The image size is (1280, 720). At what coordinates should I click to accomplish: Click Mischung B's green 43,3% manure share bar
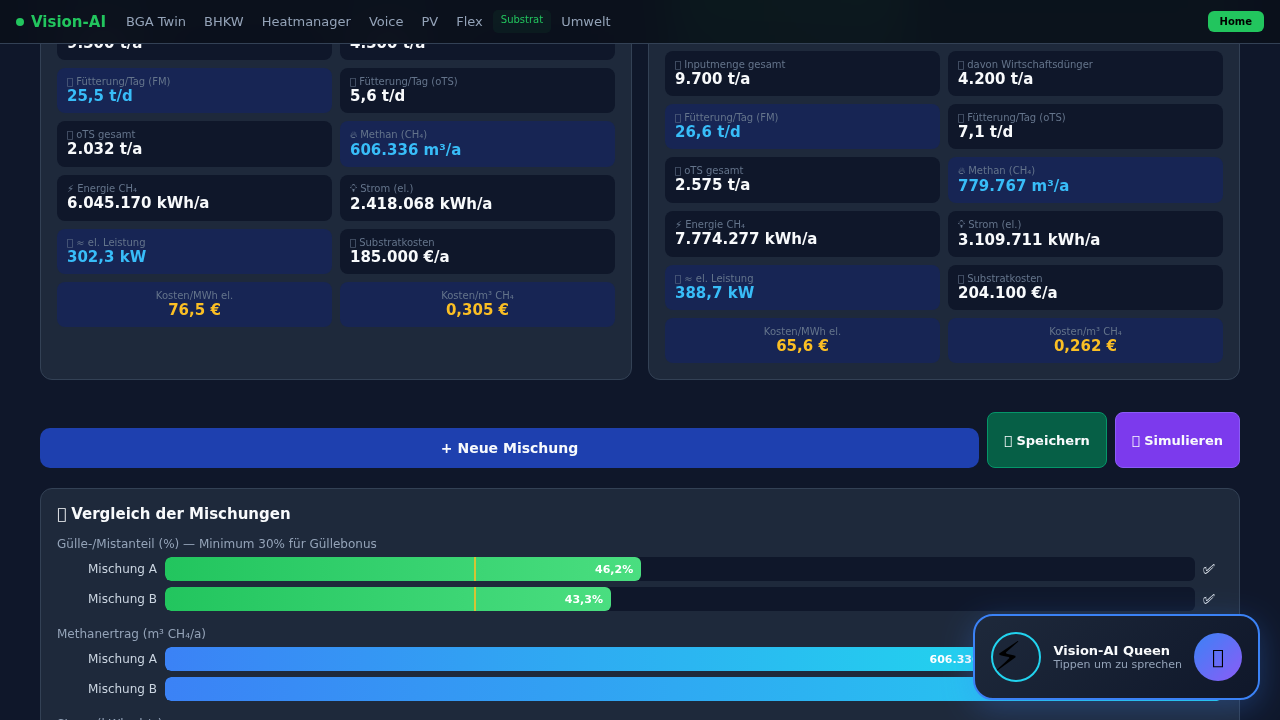pyautogui.click(x=387, y=599)
